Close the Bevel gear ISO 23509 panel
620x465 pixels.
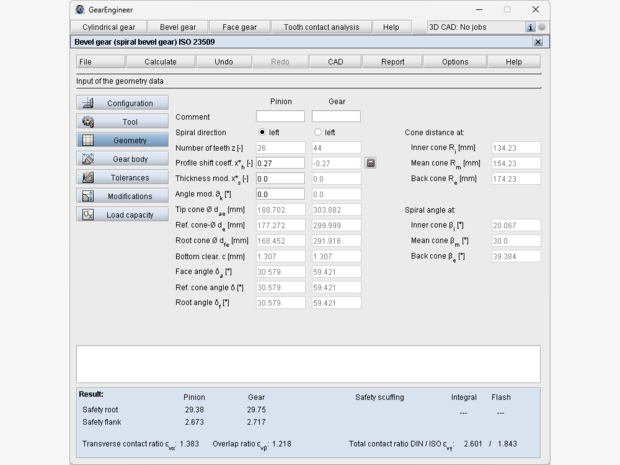pyautogui.click(x=539, y=42)
